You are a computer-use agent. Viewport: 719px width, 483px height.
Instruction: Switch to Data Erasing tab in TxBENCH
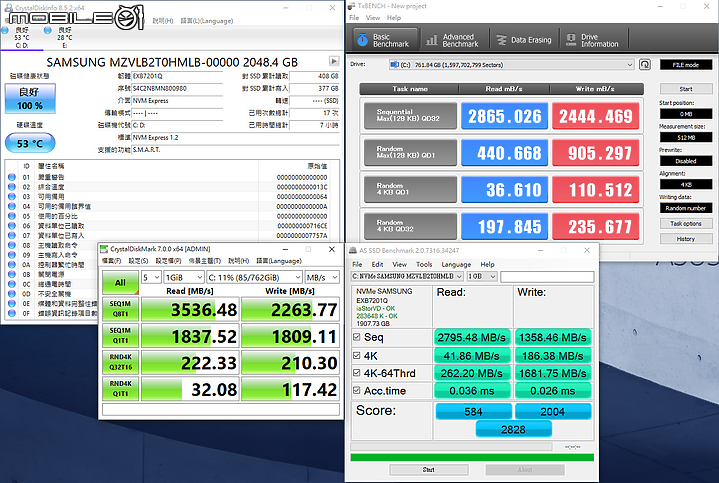click(x=525, y=40)
